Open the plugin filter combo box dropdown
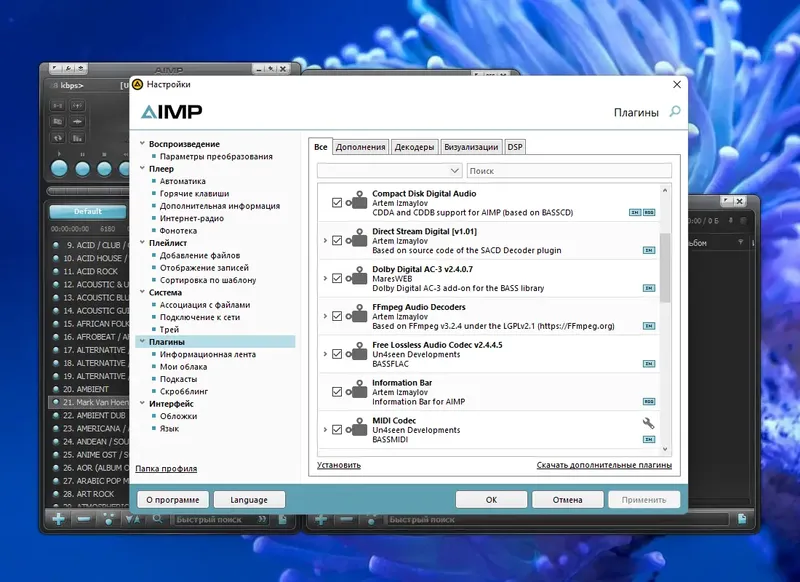Viewport: 800px width, 582px height. pyautogui.click(x=389, y=170)
